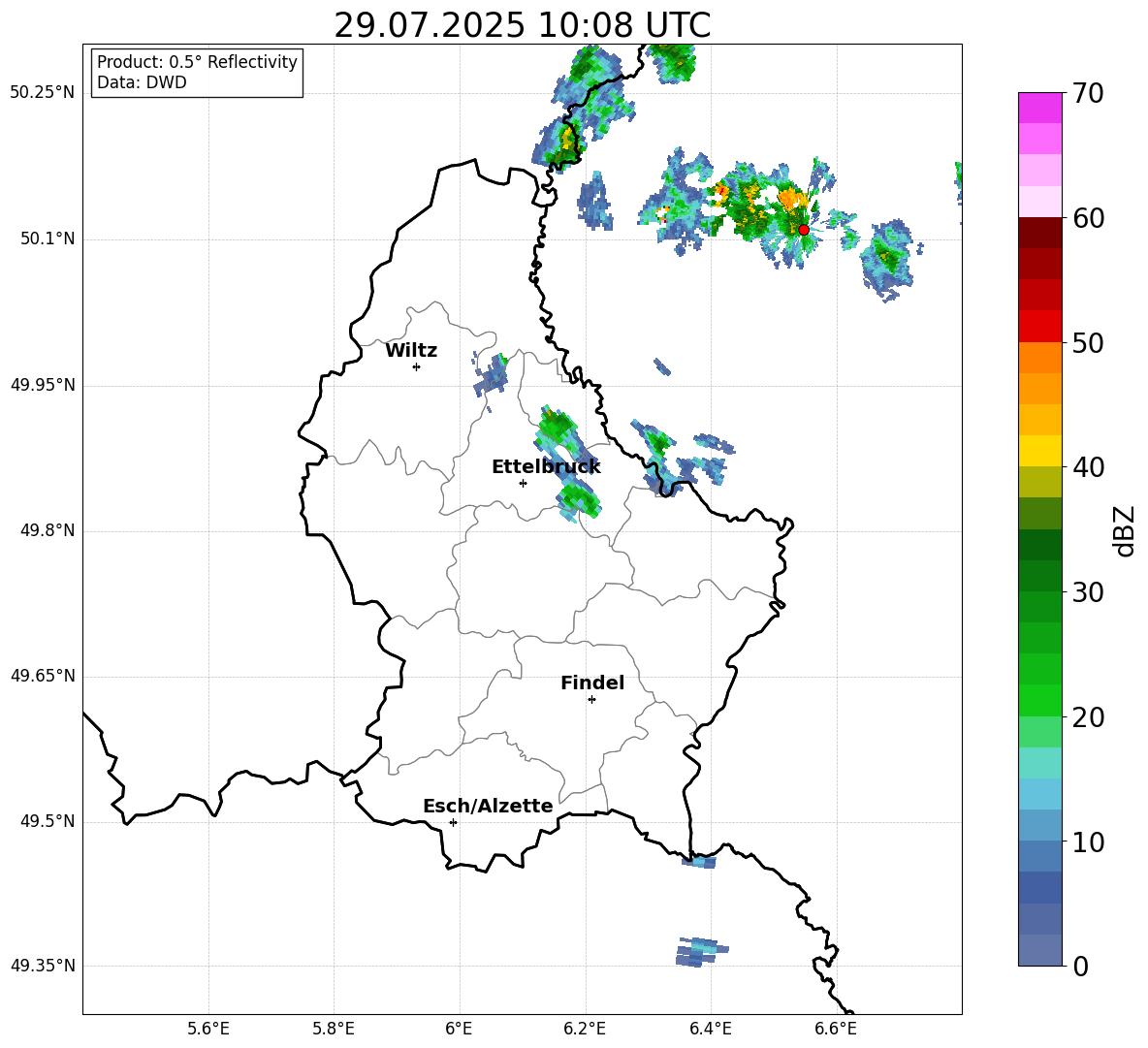
Task: Click the Findel station cross marker
Action: [x=591, y=700]
